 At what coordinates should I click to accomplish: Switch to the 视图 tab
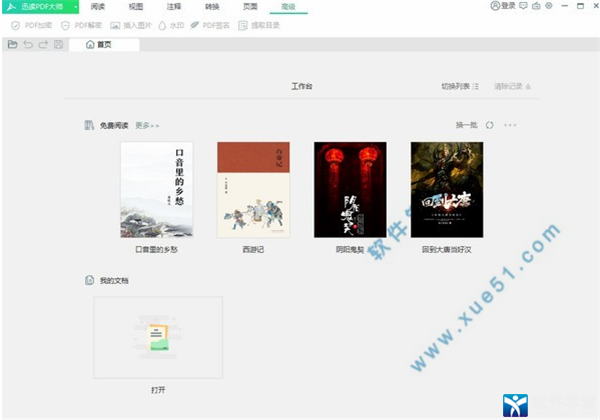pos(135,7)
